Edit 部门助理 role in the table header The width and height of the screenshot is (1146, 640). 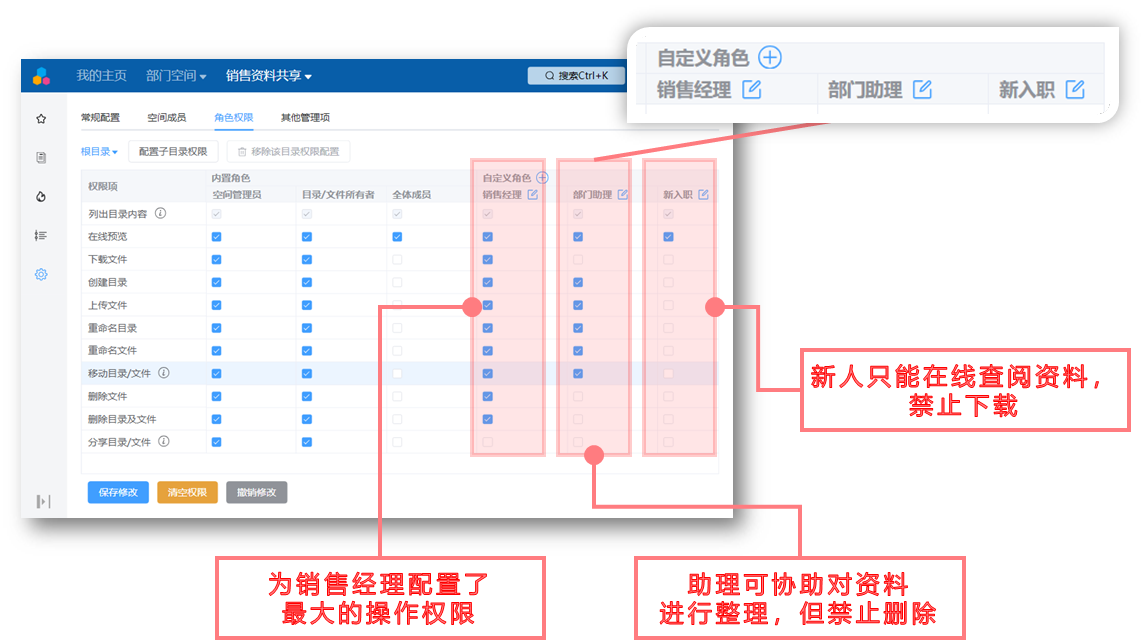pos(623,194)
